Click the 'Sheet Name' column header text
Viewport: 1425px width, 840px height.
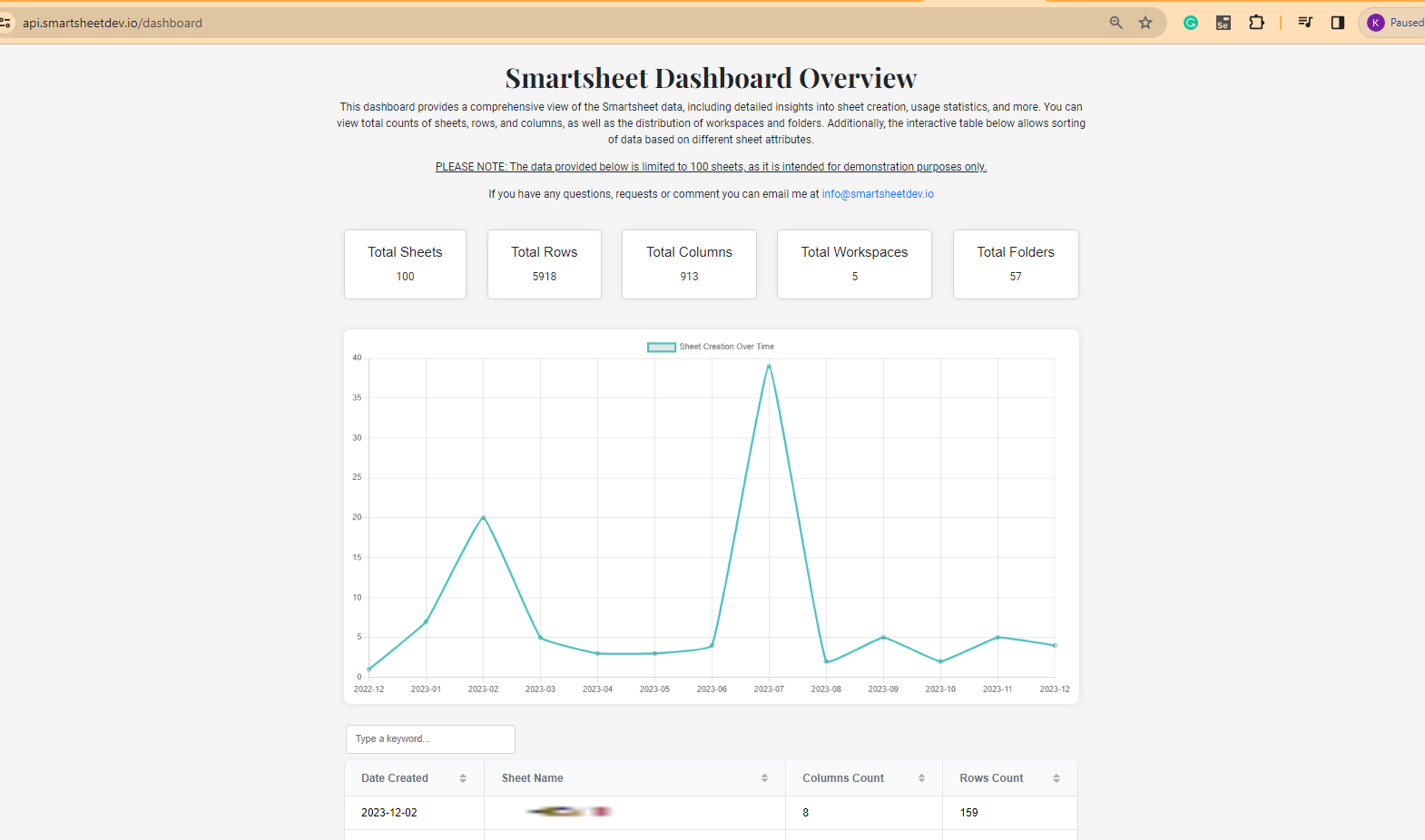point(533,778)
